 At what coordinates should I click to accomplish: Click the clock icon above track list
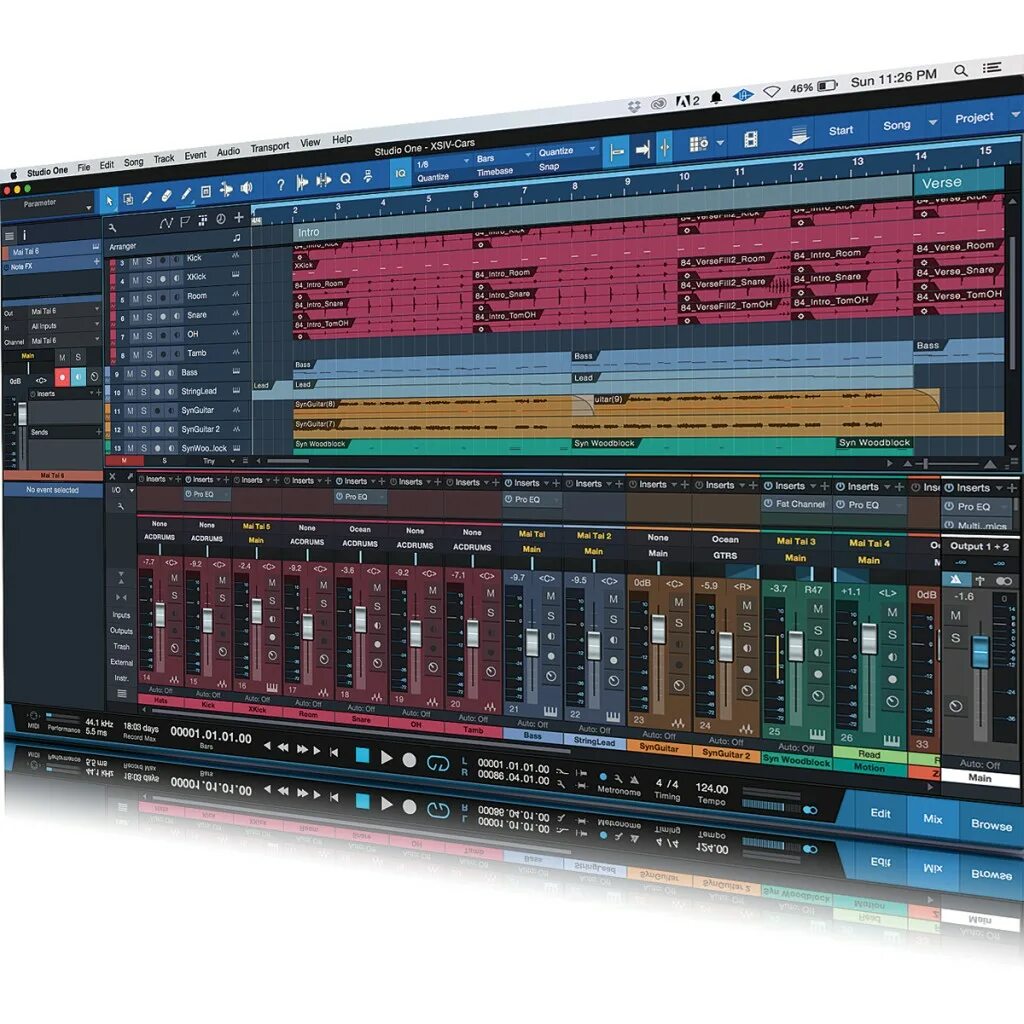click(x=221, y=219)
